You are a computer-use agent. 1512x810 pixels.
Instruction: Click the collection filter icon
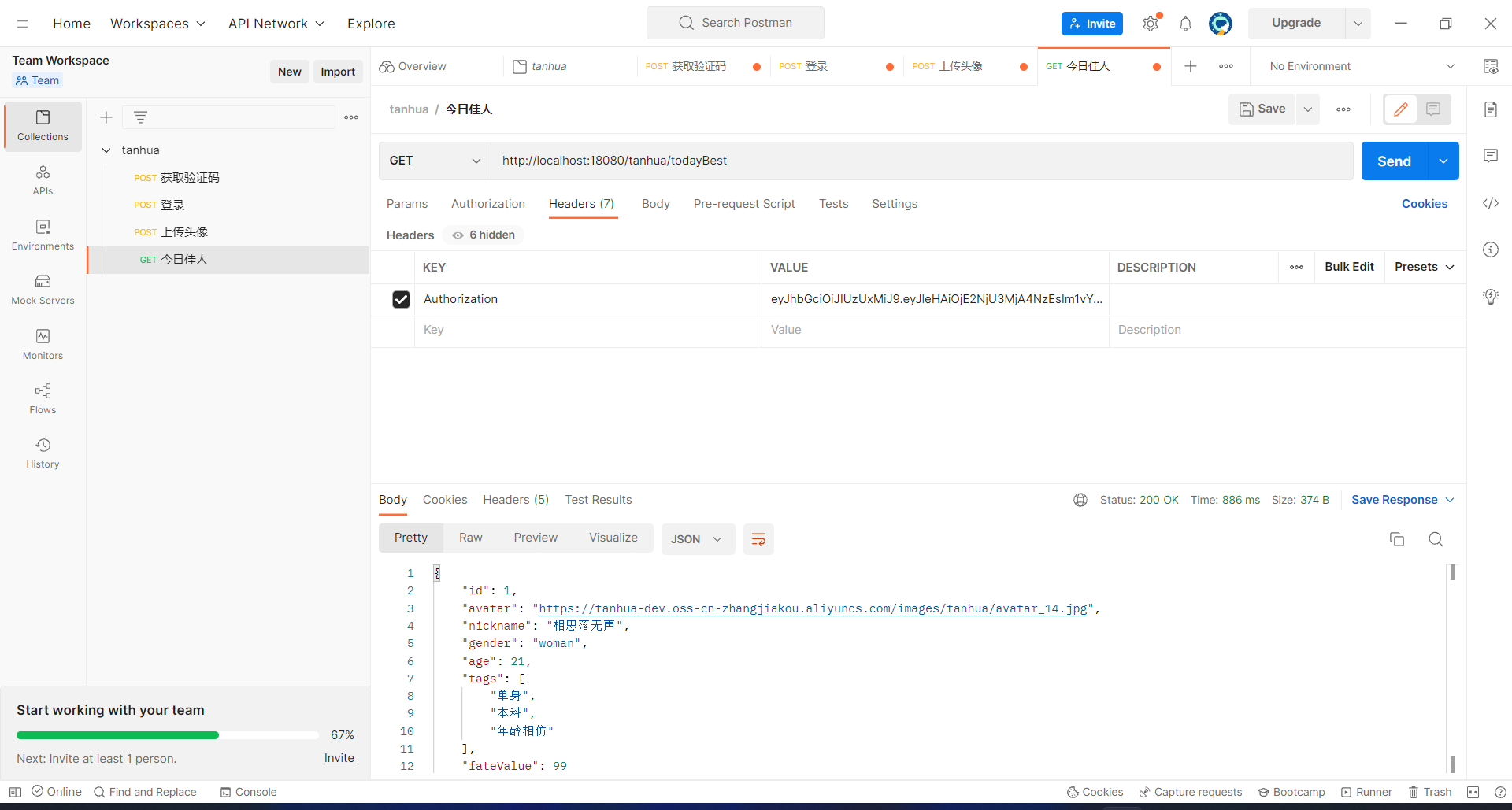[x=140, y=117]
